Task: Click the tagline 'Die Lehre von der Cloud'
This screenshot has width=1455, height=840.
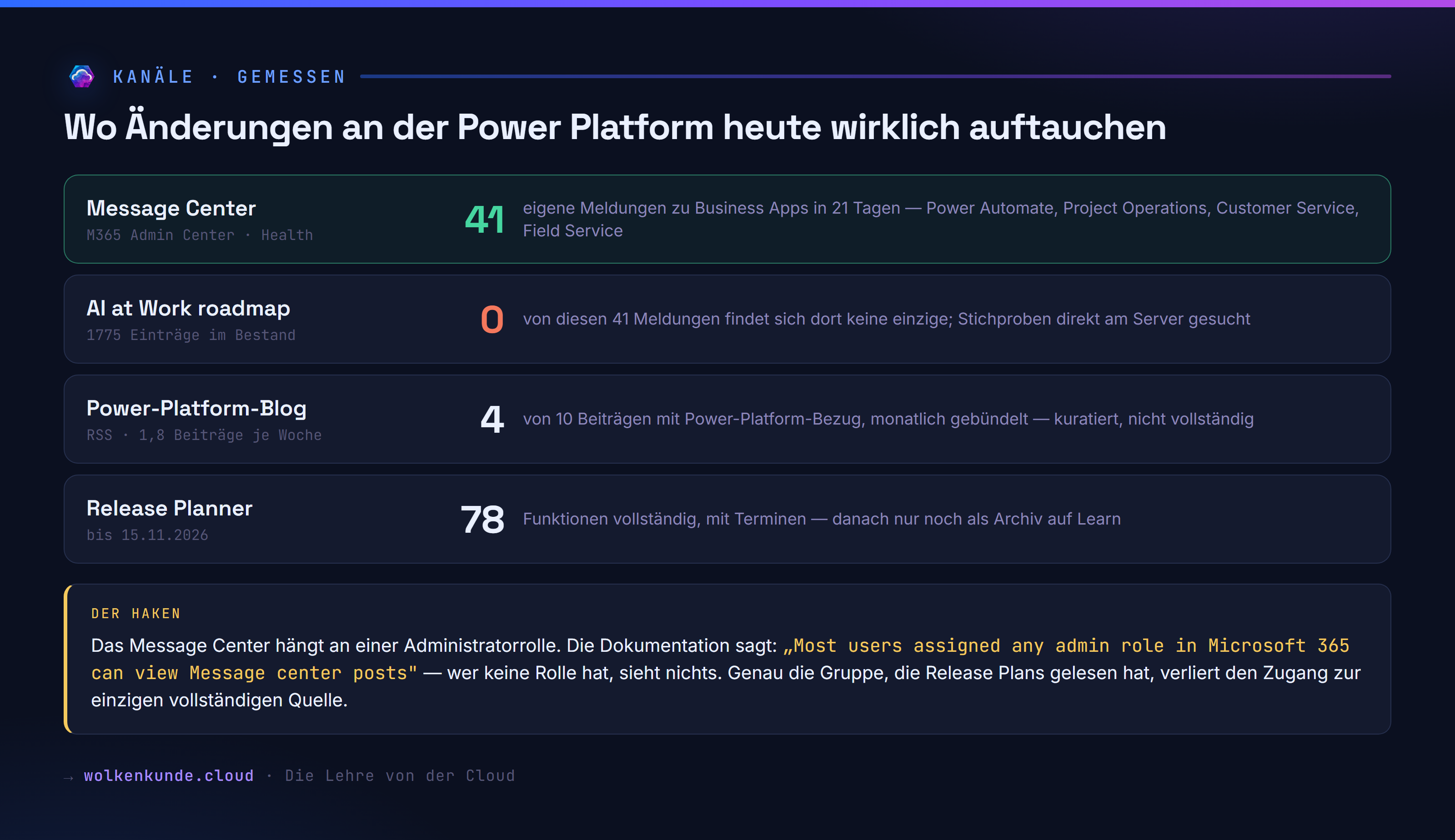Action: (400, 775)
